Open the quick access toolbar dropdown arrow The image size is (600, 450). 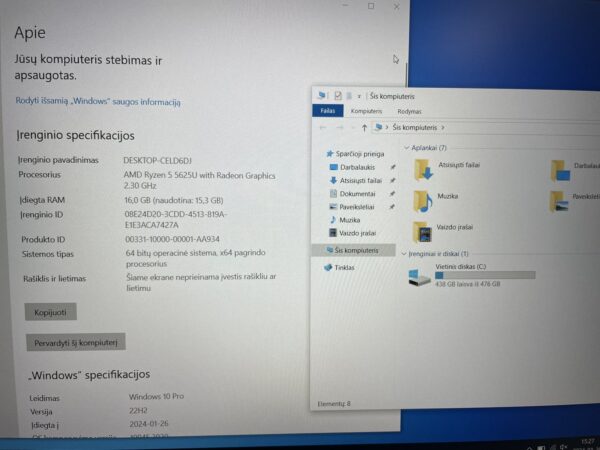point(359,96)
